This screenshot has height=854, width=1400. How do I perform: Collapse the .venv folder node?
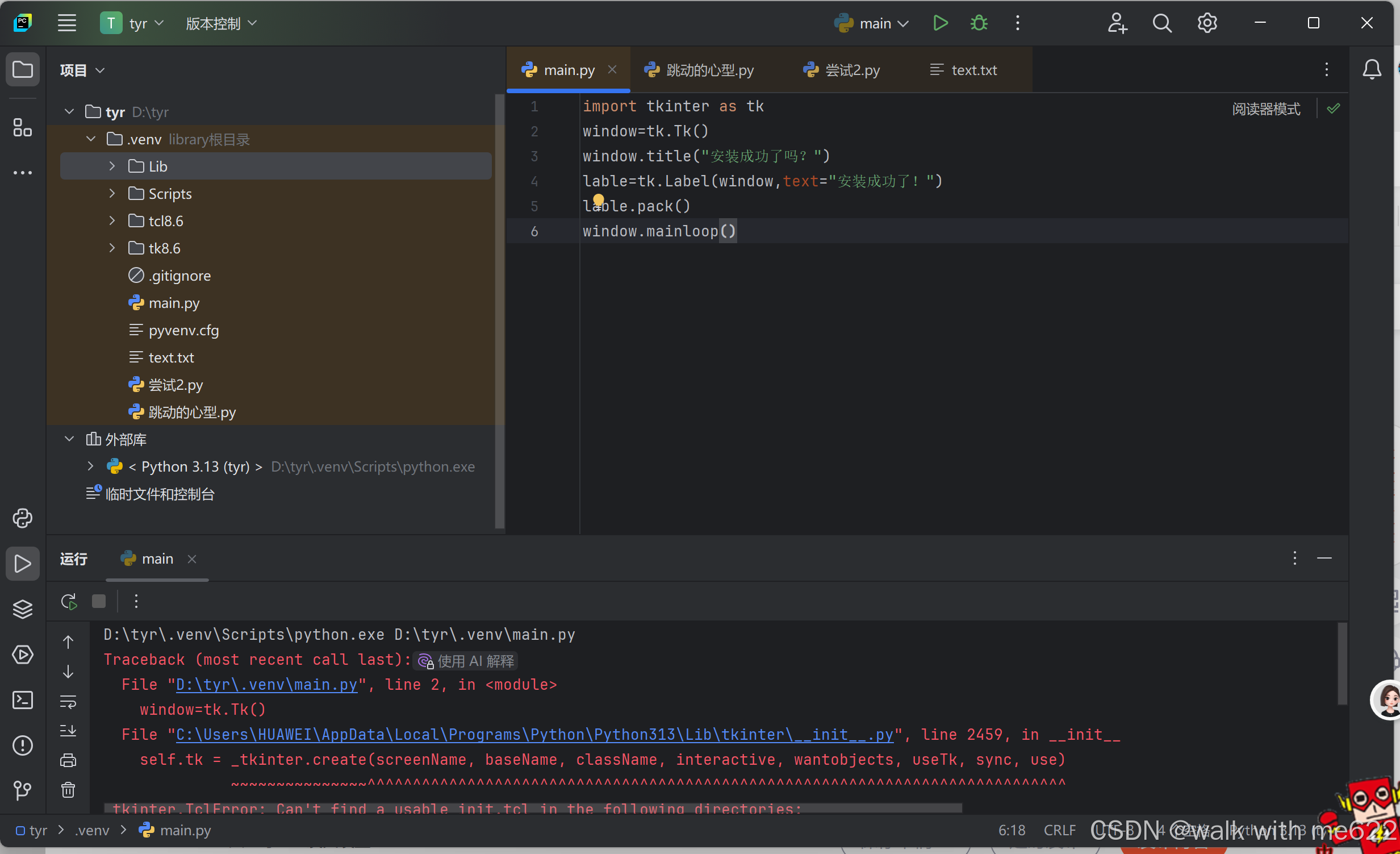[x=91, y=139]
